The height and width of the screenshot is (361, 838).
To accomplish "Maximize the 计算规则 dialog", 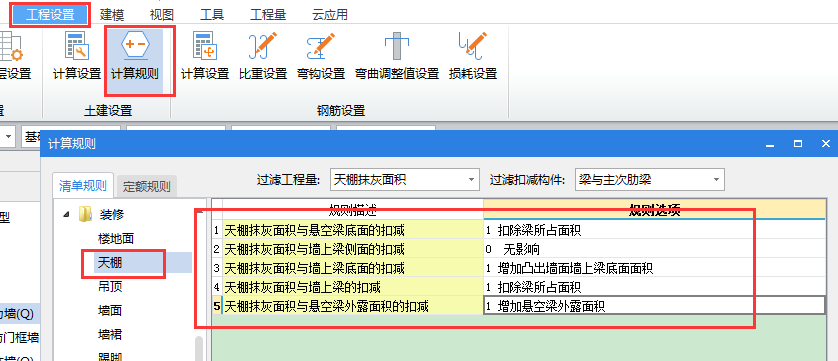I will point(798,144).
